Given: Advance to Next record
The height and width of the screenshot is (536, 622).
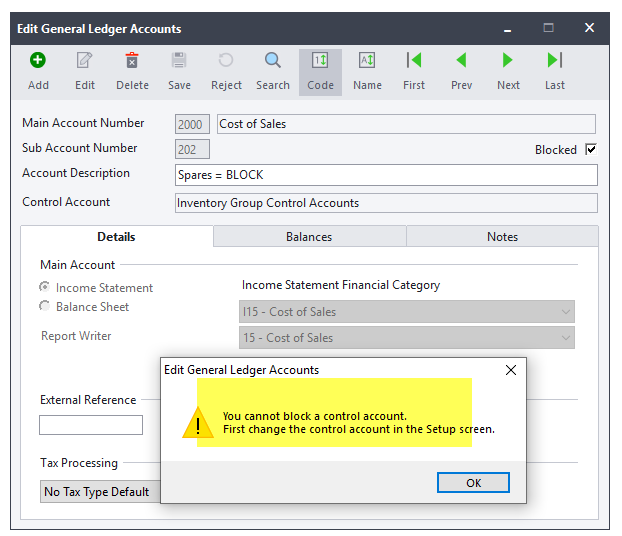Looking at the screenshot, I should [x=508, y=62].
